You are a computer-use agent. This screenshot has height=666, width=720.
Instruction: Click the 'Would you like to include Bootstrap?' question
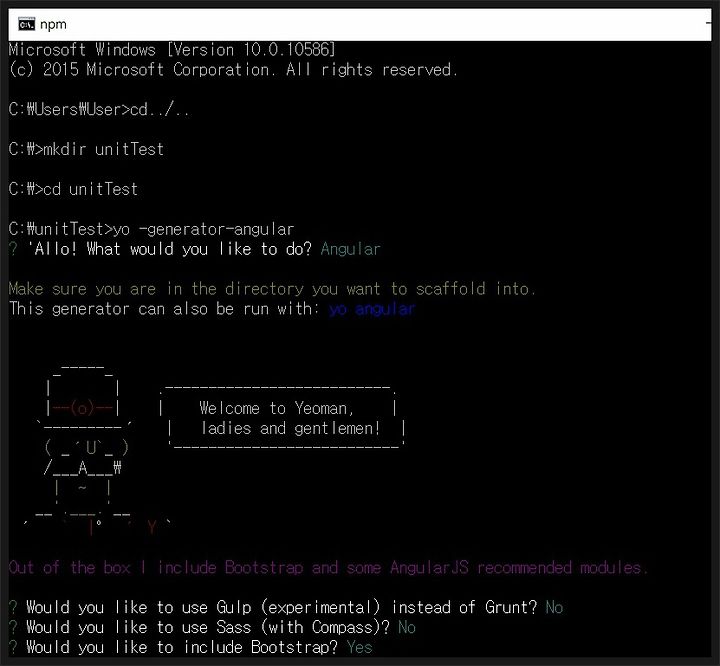point(182,647)
